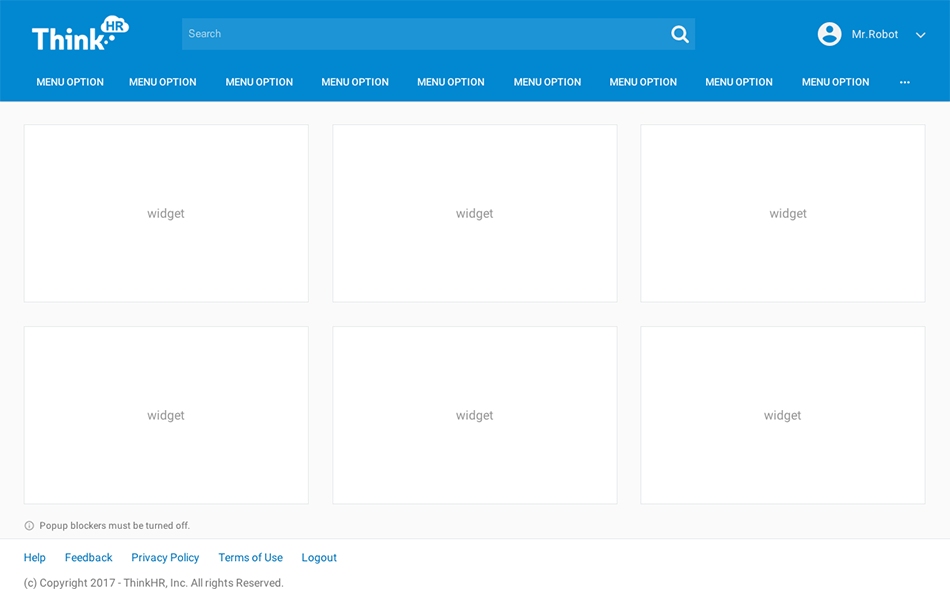Click the magnifying glass search icon

coord(680,34)
